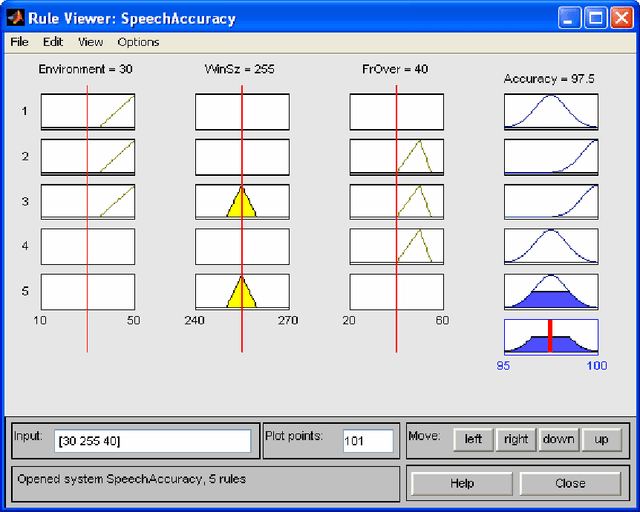Click rule 5 empty Environment plot
640x512 pixels.
(x=88, y=292)
